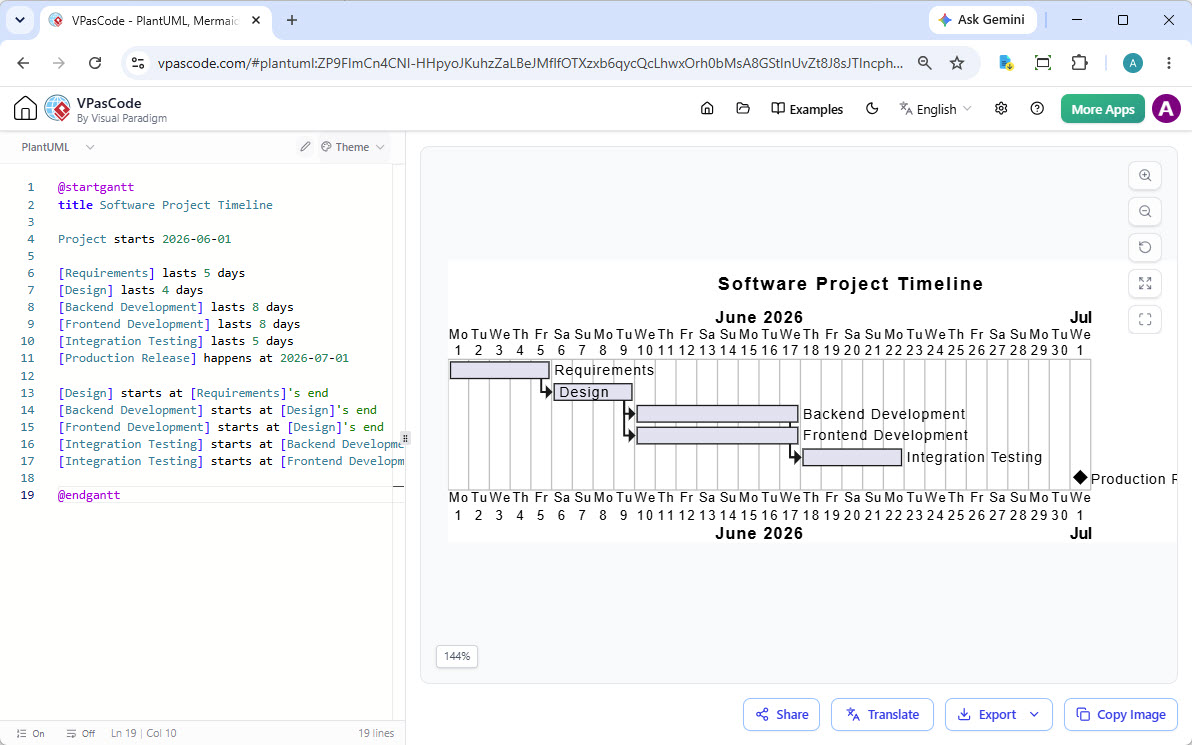The height and width of the screenshot is (745, 1192).
Task: Click the Translate button
Action: (883, 715)
